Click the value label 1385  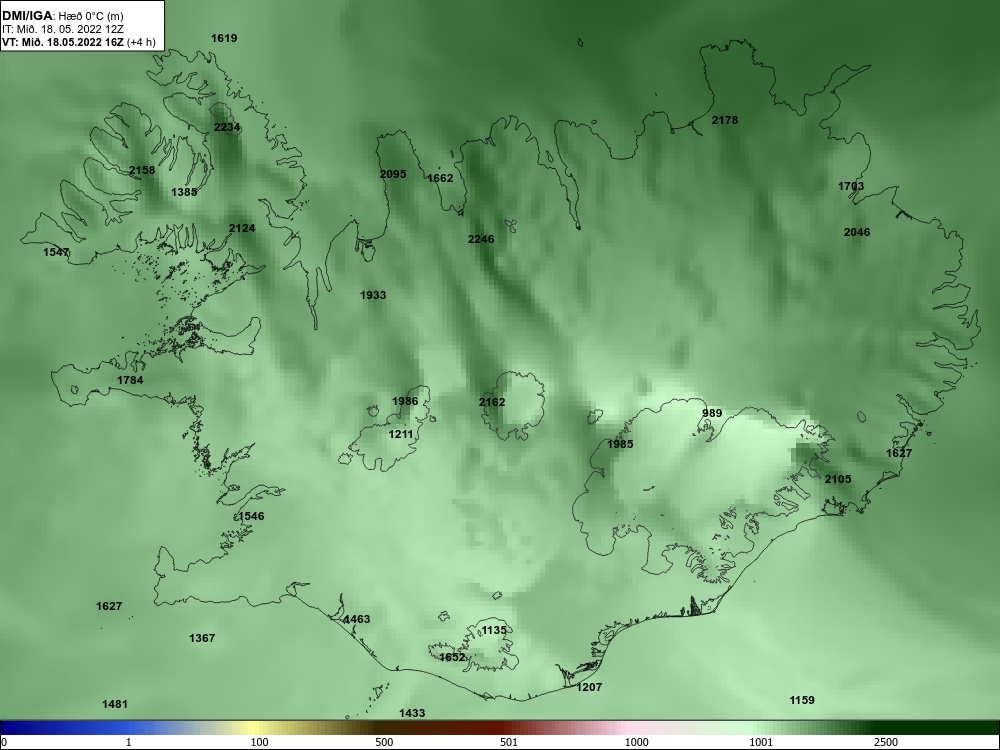(184, 192)
